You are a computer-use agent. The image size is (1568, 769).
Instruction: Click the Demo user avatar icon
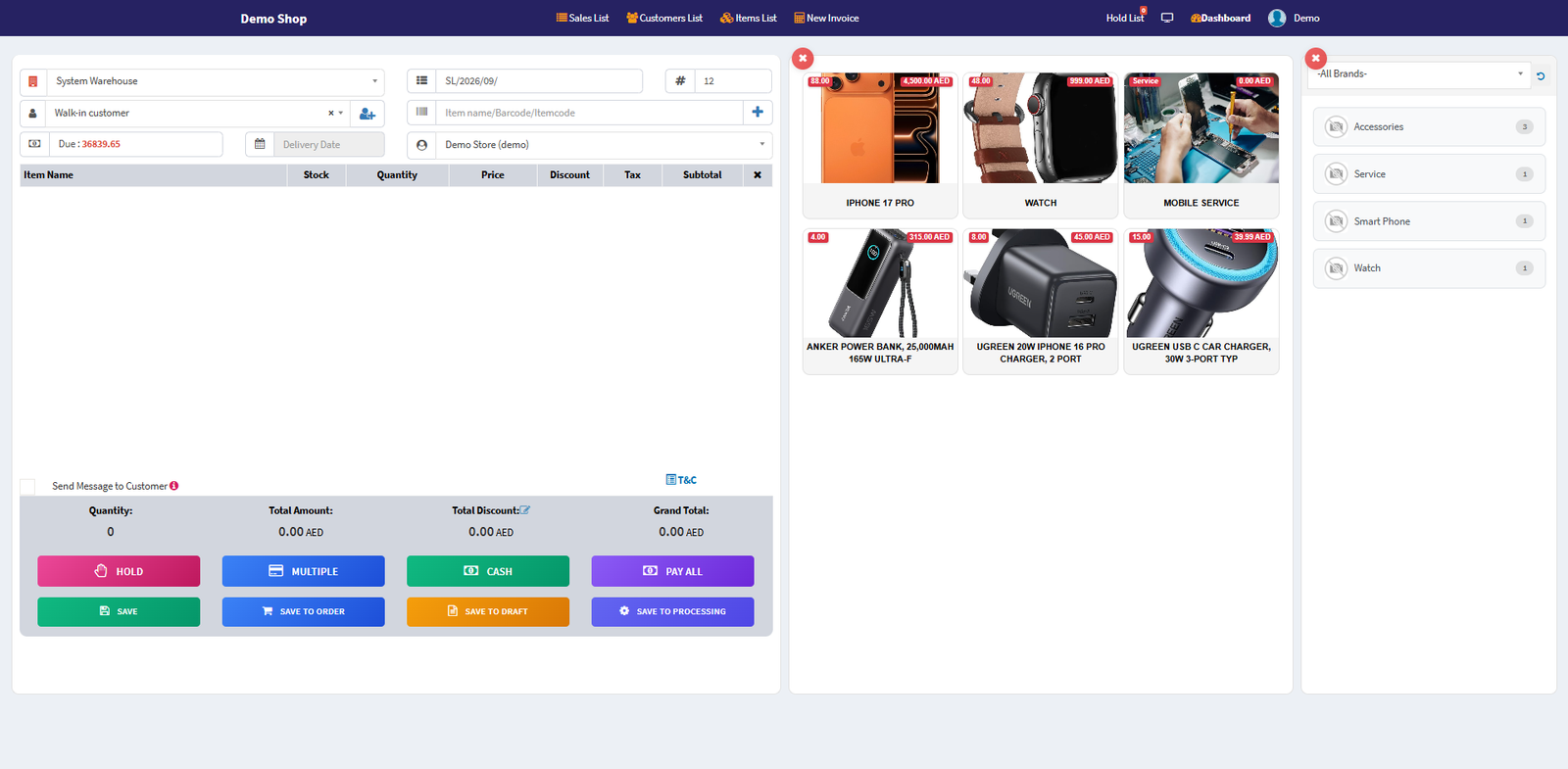[x=1277, y=18]
